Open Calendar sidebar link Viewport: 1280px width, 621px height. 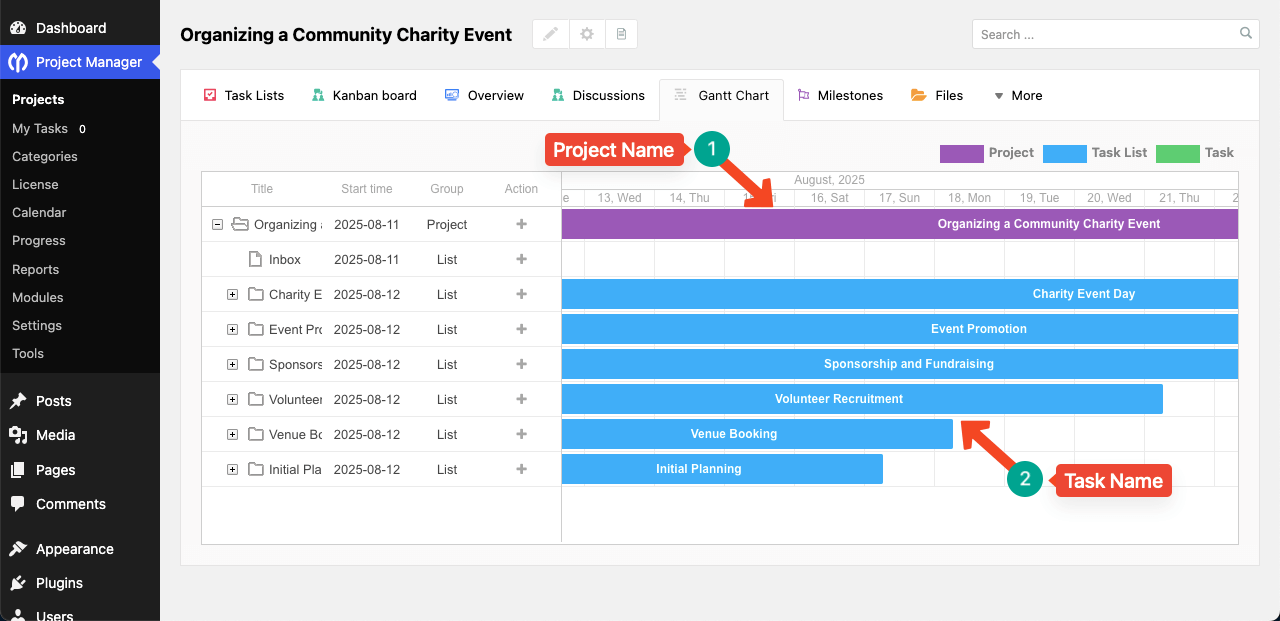tap(39, 212)
